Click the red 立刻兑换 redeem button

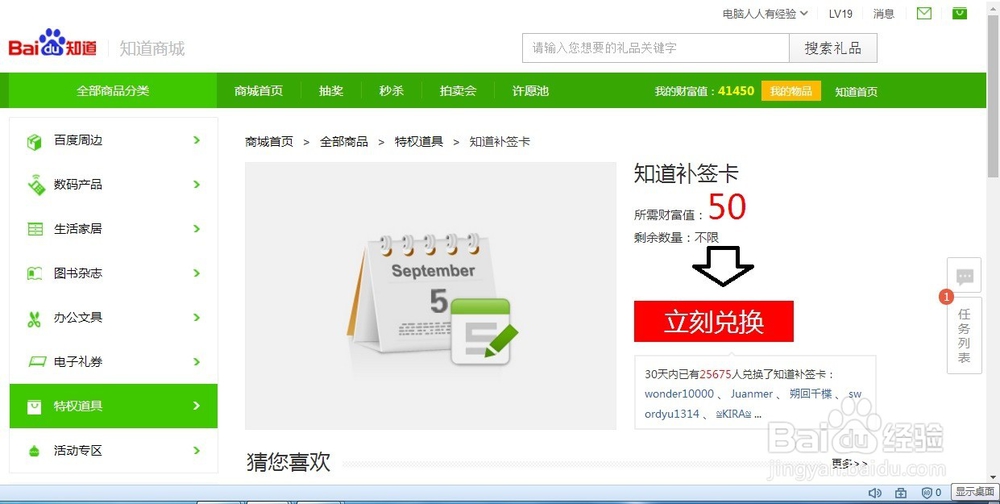click(x=714, y=322)
